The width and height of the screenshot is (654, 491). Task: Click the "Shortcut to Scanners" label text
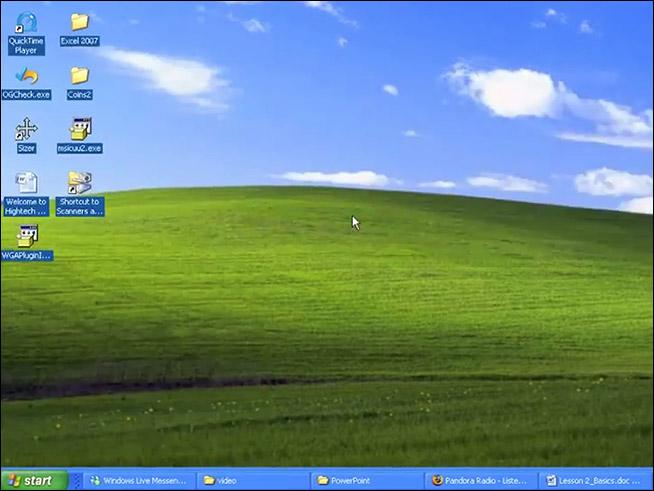(80, 206)
